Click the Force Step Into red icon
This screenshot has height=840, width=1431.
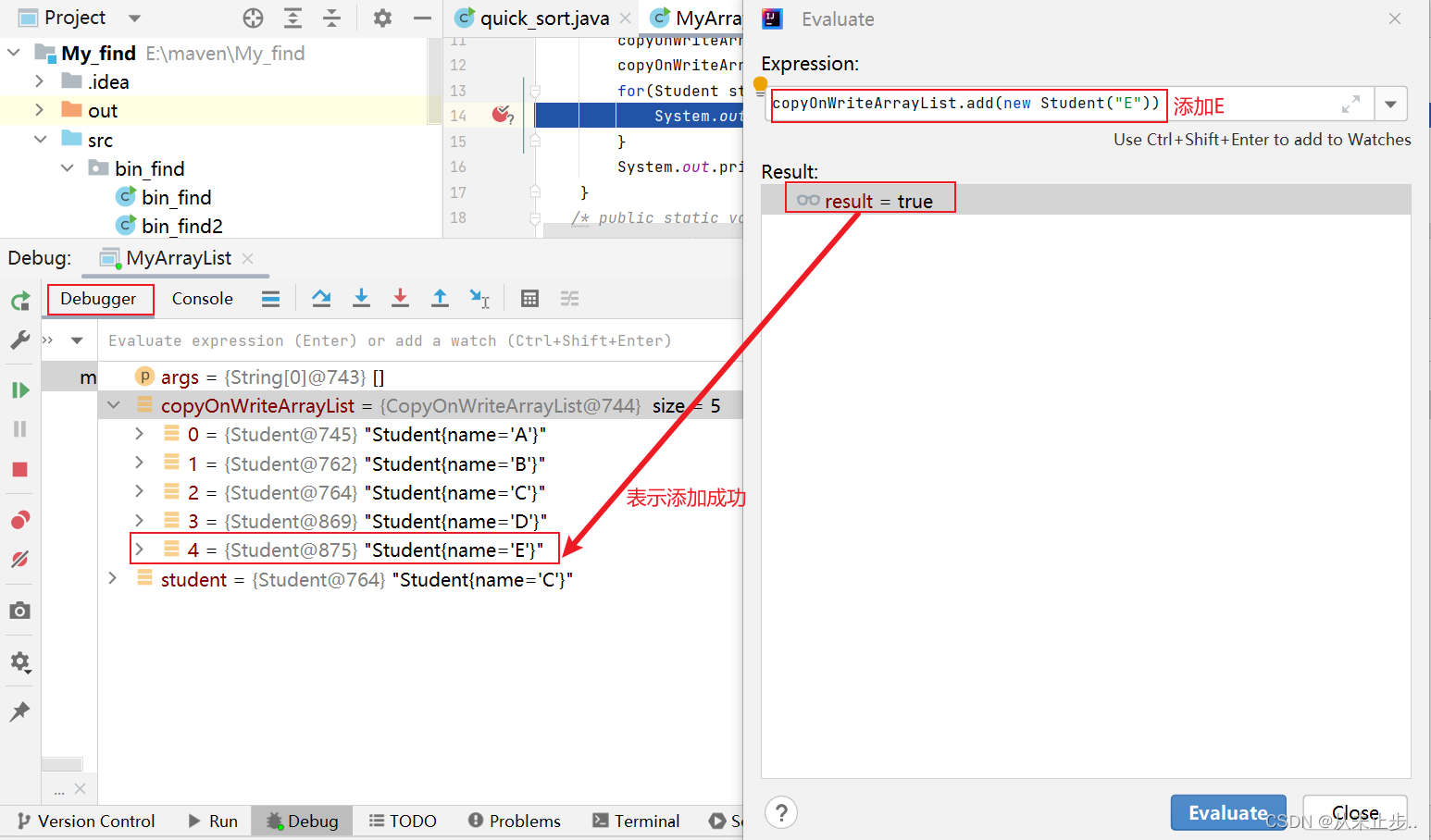click(400, 298)
